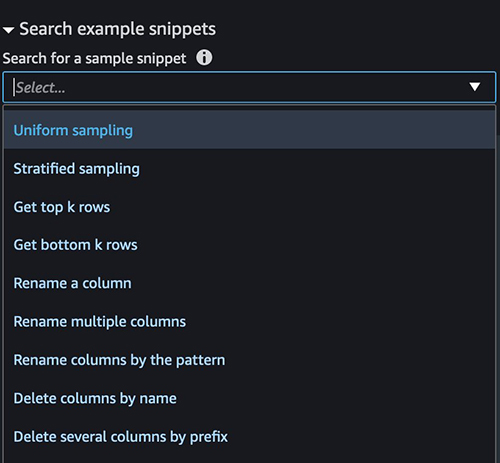The width and height of the screenshot is (500, 463).
Task: Select Rename columns by the pattern
Action: pyautogui.click(x=119, y=360)
